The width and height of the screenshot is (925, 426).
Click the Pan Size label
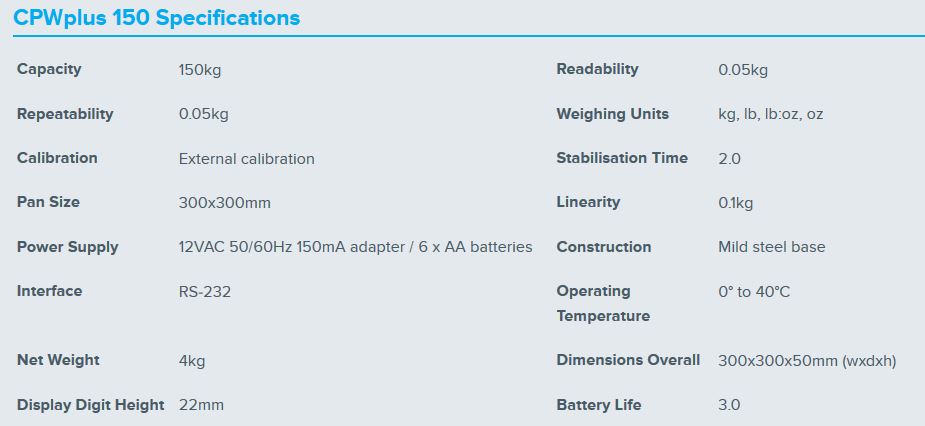[x=48, y=202]
